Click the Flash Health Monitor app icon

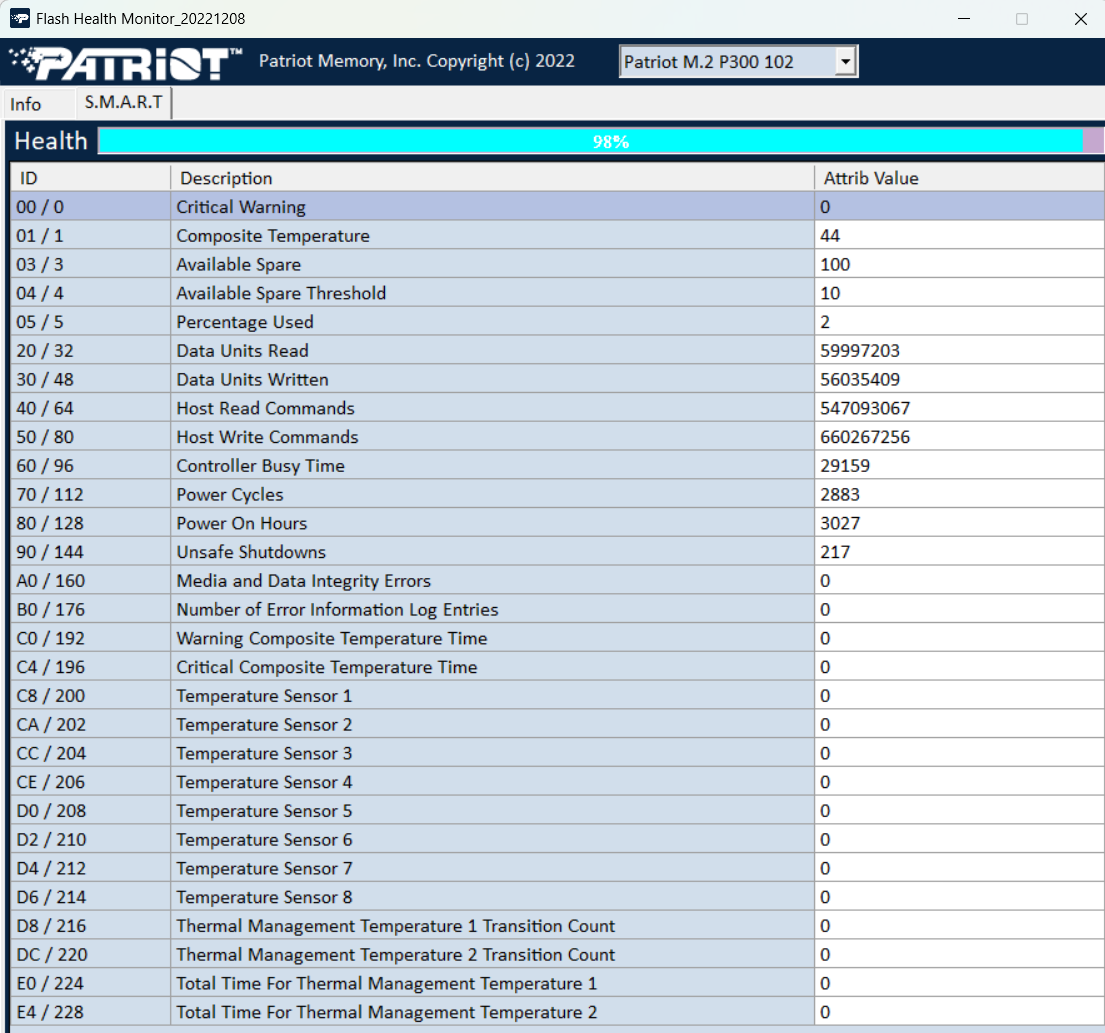click(20, 18)
